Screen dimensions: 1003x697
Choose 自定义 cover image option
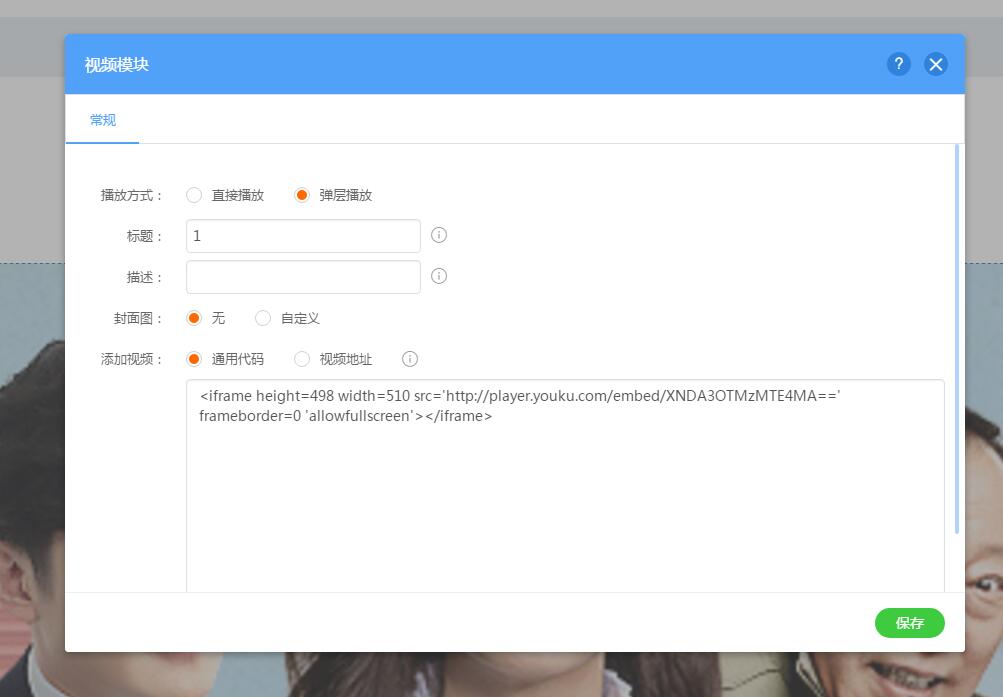[263, 318]
